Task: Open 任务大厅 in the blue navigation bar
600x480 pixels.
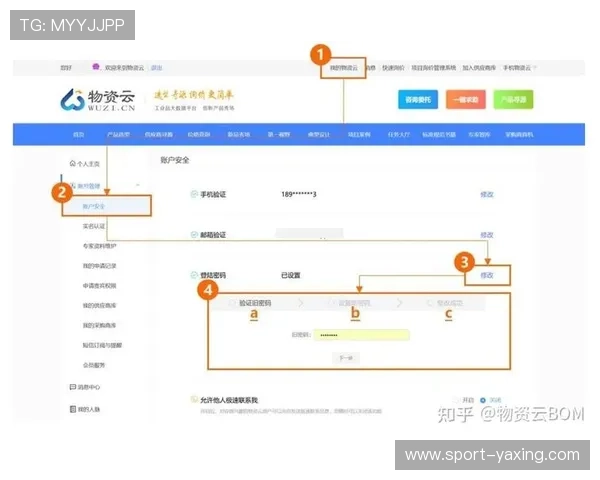Action: click(x=399, y=134)
